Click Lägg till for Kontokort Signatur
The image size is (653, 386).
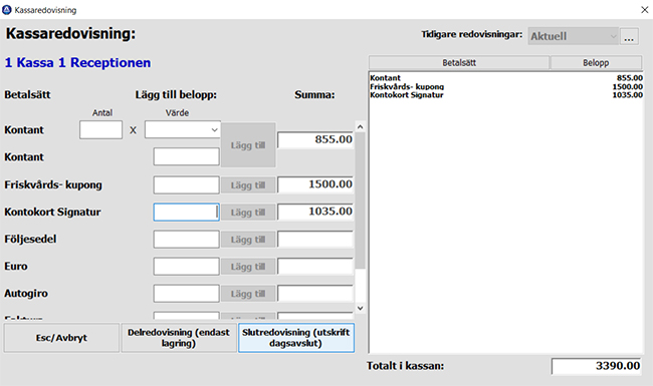248,212
